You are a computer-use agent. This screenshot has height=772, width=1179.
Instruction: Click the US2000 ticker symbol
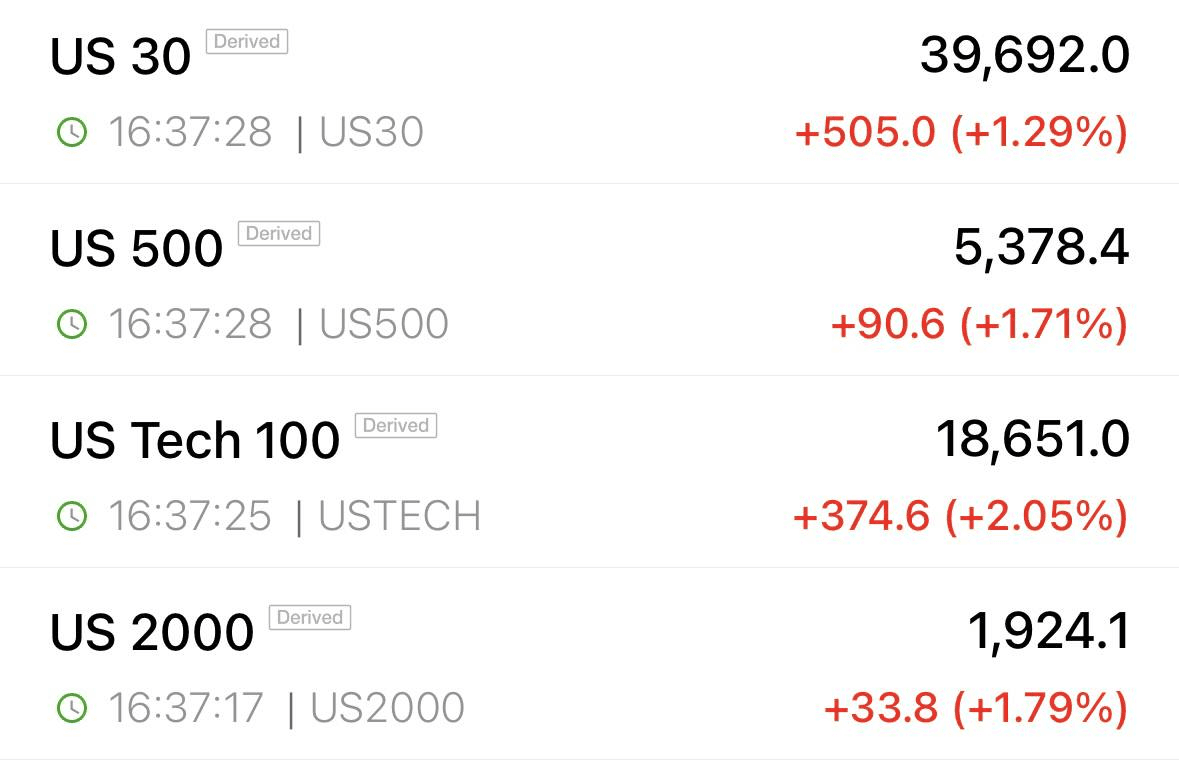tap(387, 708)
